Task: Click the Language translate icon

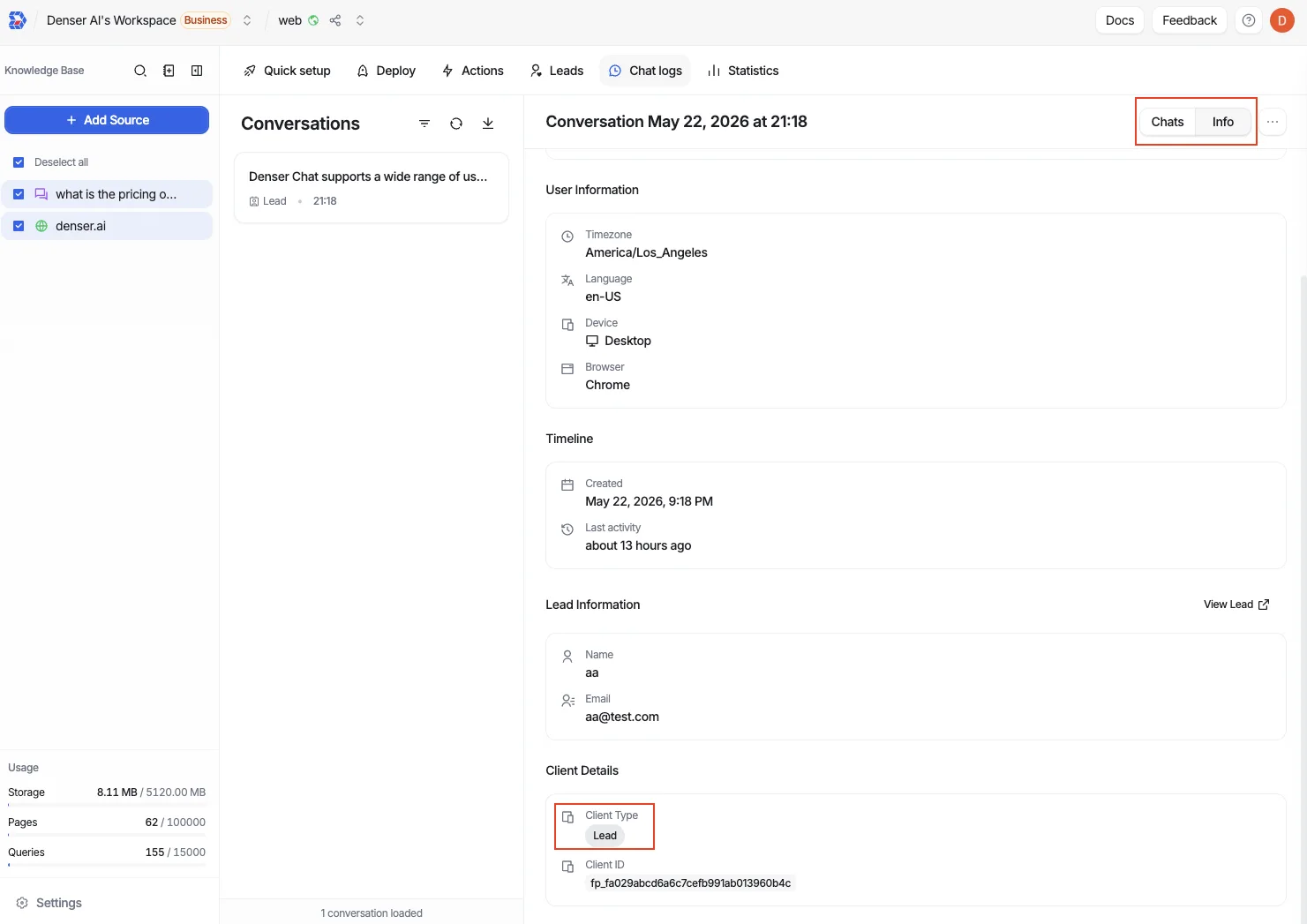Action: click(567, 281)
